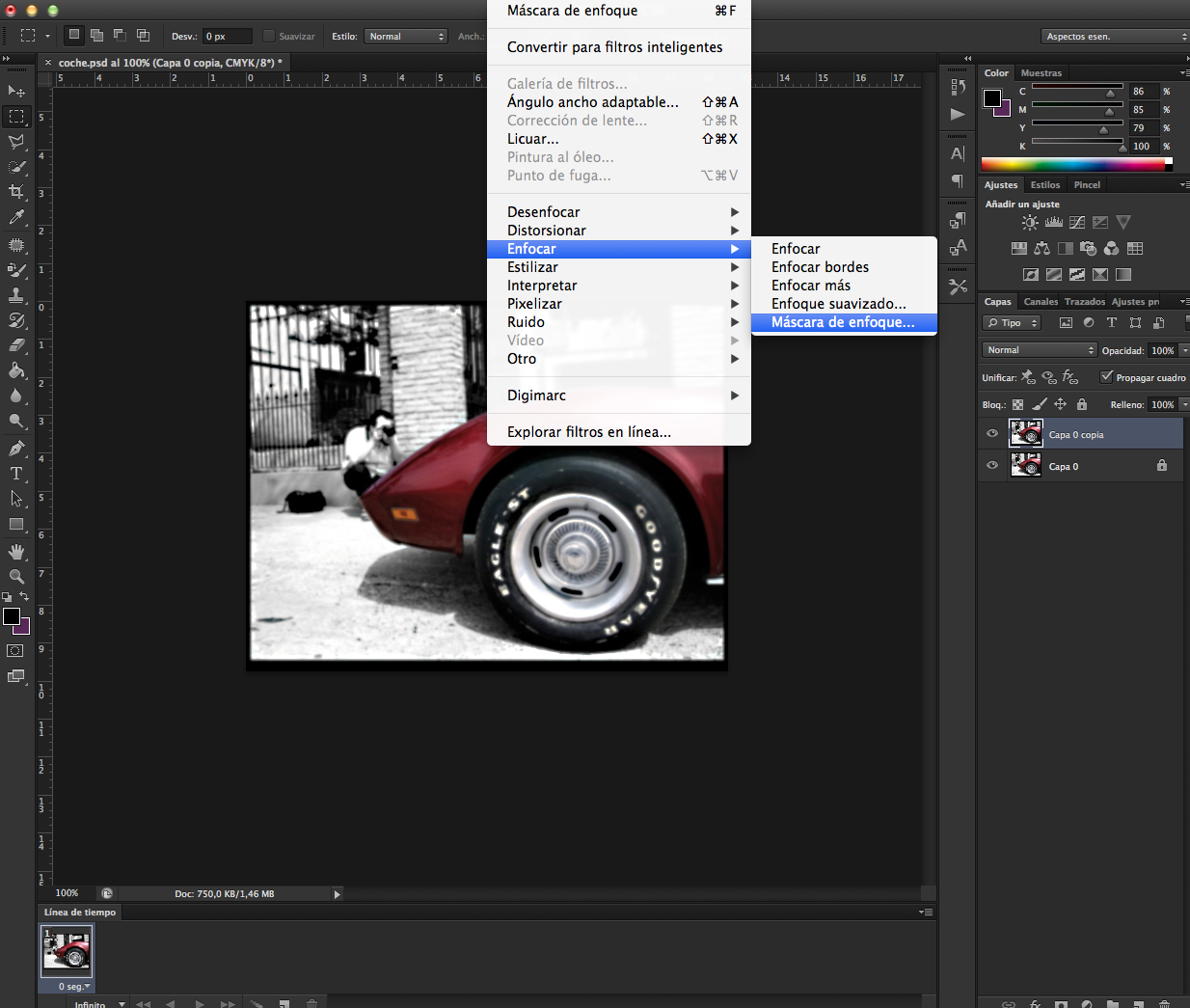Screen dimensions: 1190x1008
Task: Switch to the Canales tab
Action: (1041, 301)
